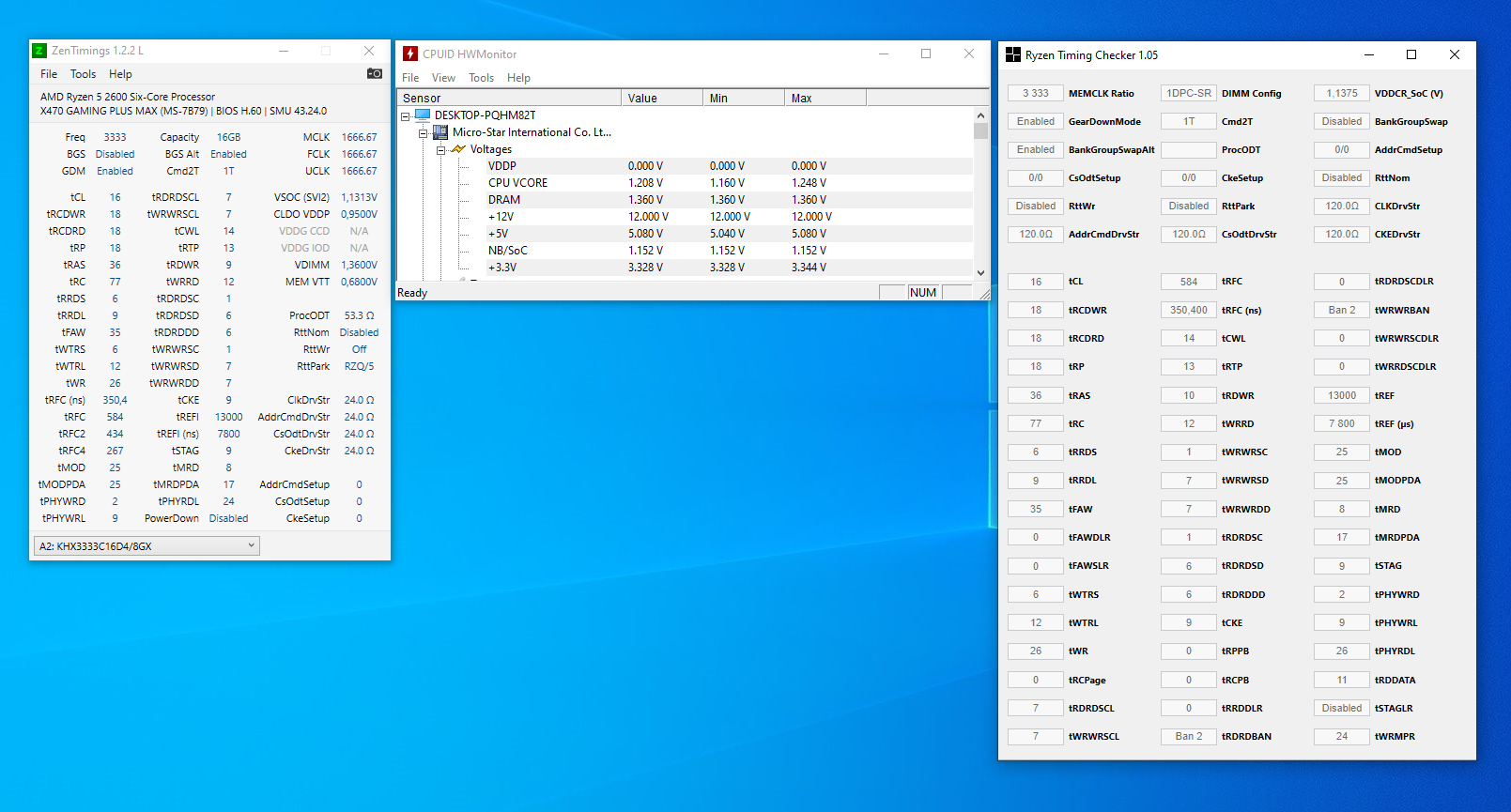The width and height of the screenshot is (1511, 812).
Task: Collapse the Micro-Star International tree node
Action: tap(423, 133)
